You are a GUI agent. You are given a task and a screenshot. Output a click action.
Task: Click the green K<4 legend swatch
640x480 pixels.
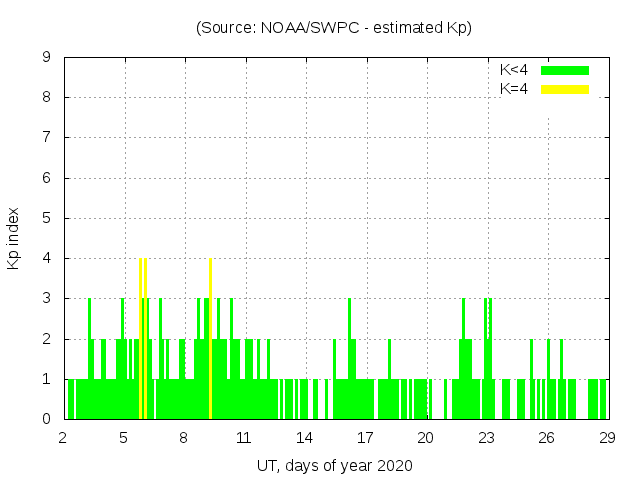tap(565, 70)
